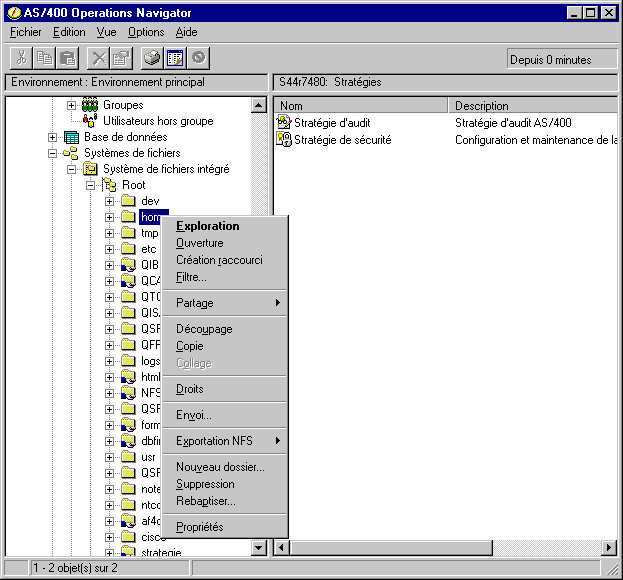Click the Stratégie d'audit icon
Image resolution: width=623 pixels, height=580 pixels.
coord(284,122)
